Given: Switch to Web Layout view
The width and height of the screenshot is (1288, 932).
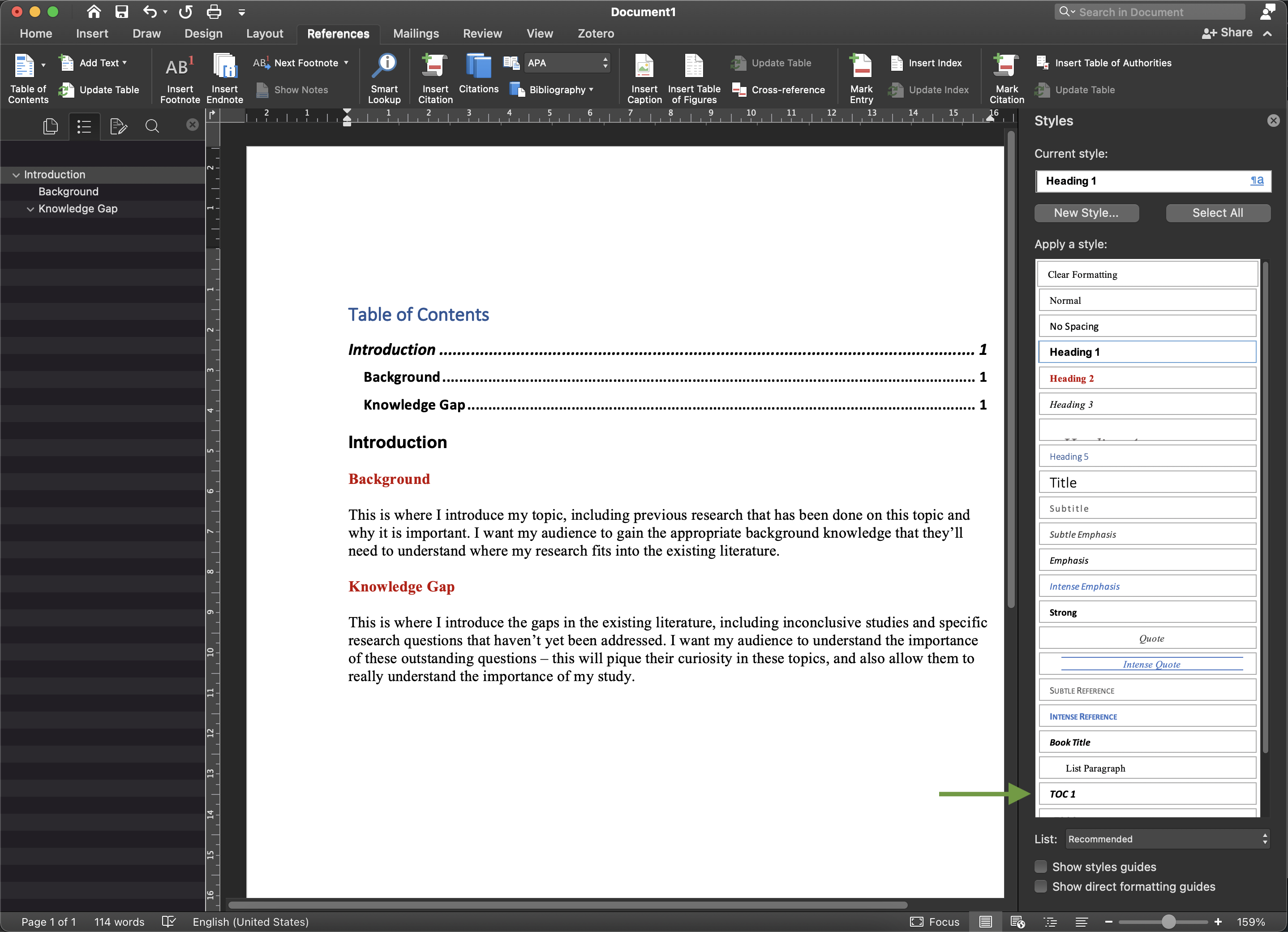Looking at the screenshot, I should [x=1017, y=922].
